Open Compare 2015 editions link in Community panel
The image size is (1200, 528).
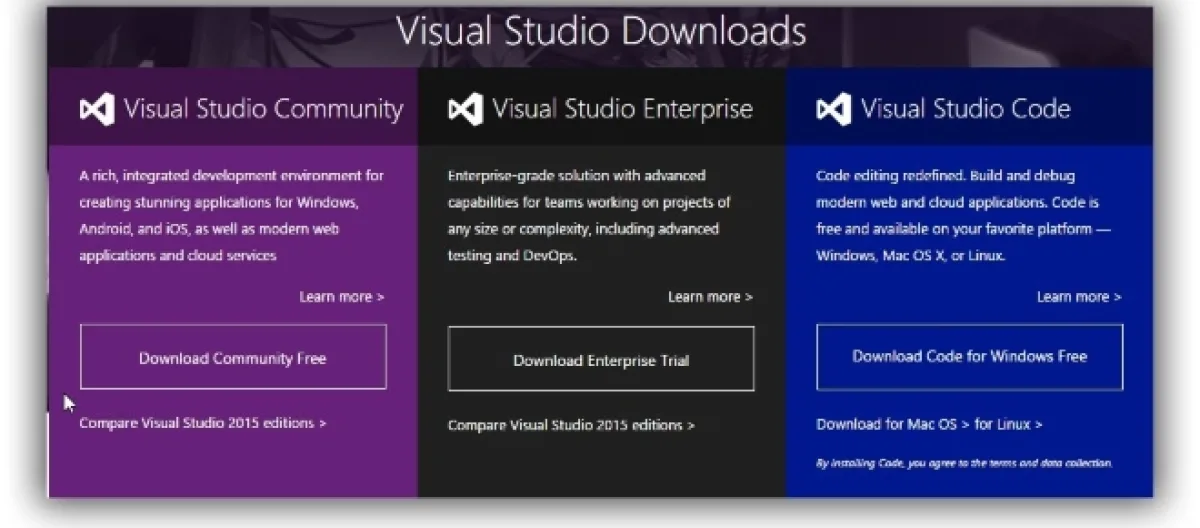tap(202, 423)
